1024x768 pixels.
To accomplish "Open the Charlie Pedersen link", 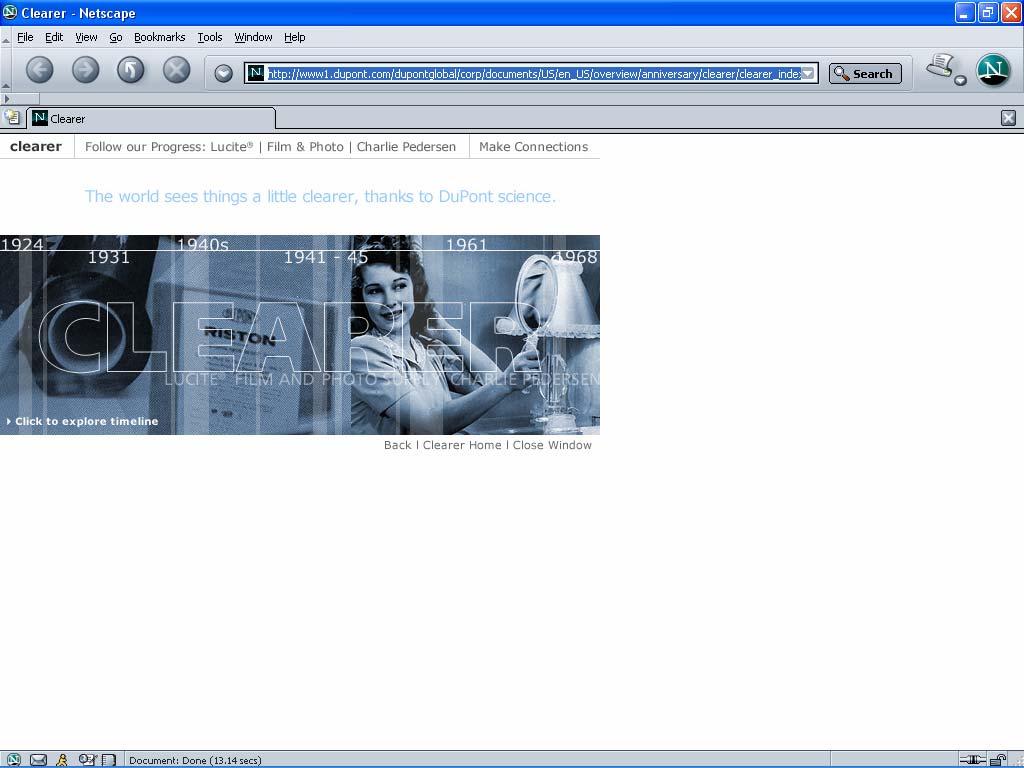I will click(x=406, y=147).
